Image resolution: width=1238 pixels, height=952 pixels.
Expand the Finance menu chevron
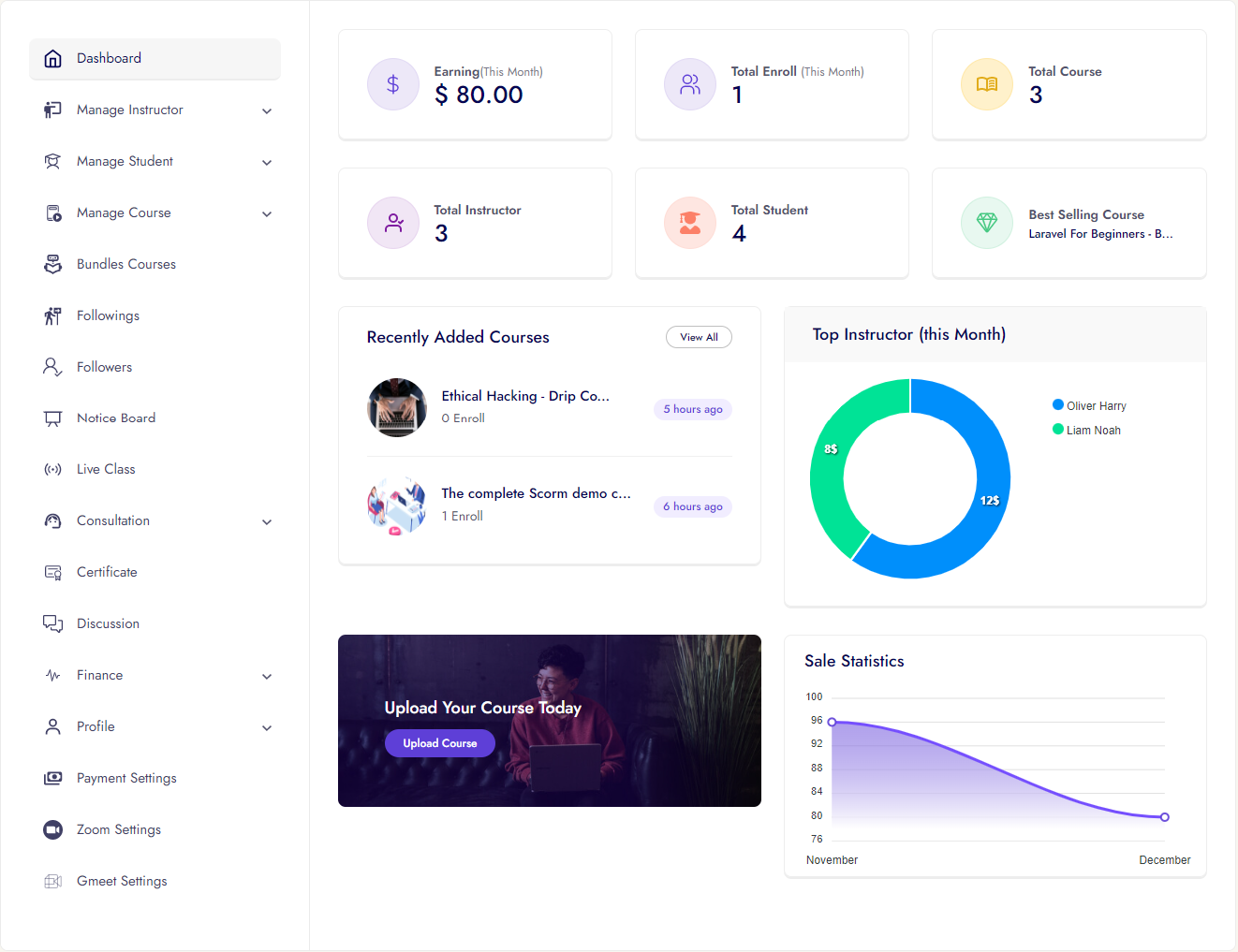267,677
